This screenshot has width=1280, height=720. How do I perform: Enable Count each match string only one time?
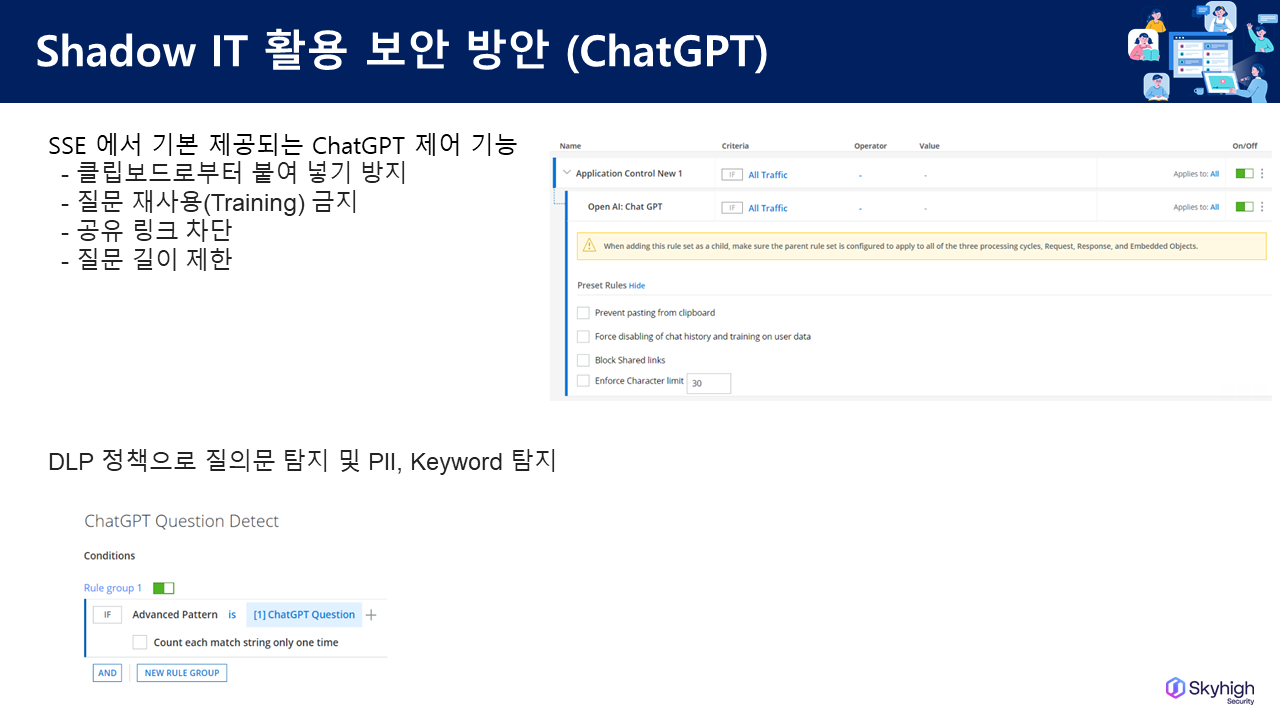coord(140,642)
